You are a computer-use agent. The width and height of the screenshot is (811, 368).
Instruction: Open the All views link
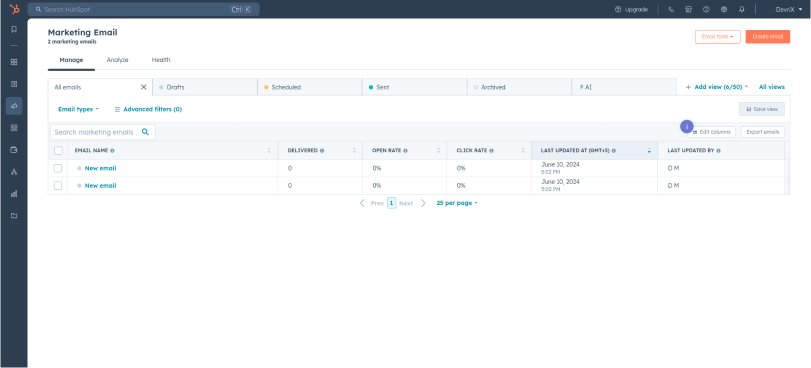772,87
